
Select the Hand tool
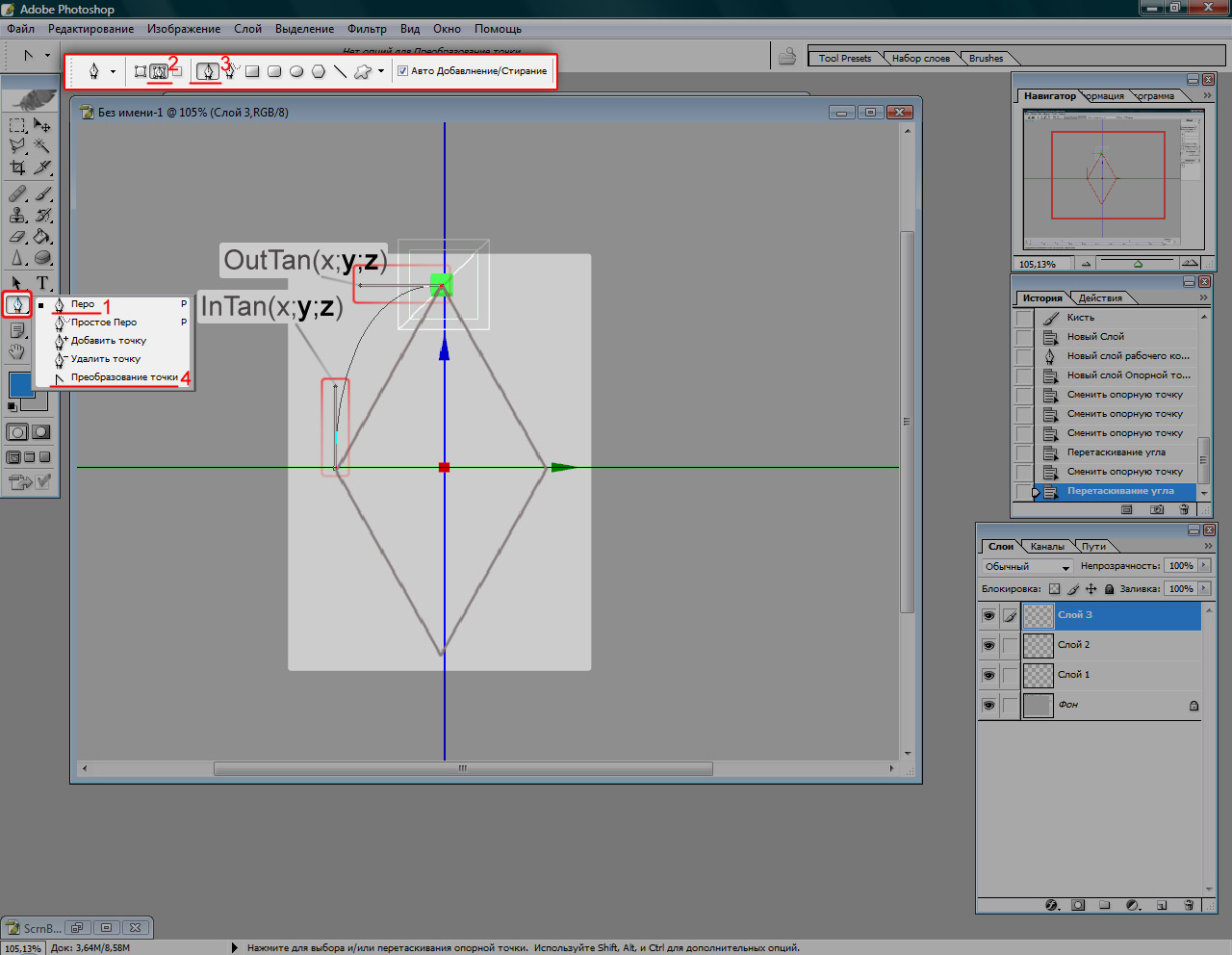17,352
